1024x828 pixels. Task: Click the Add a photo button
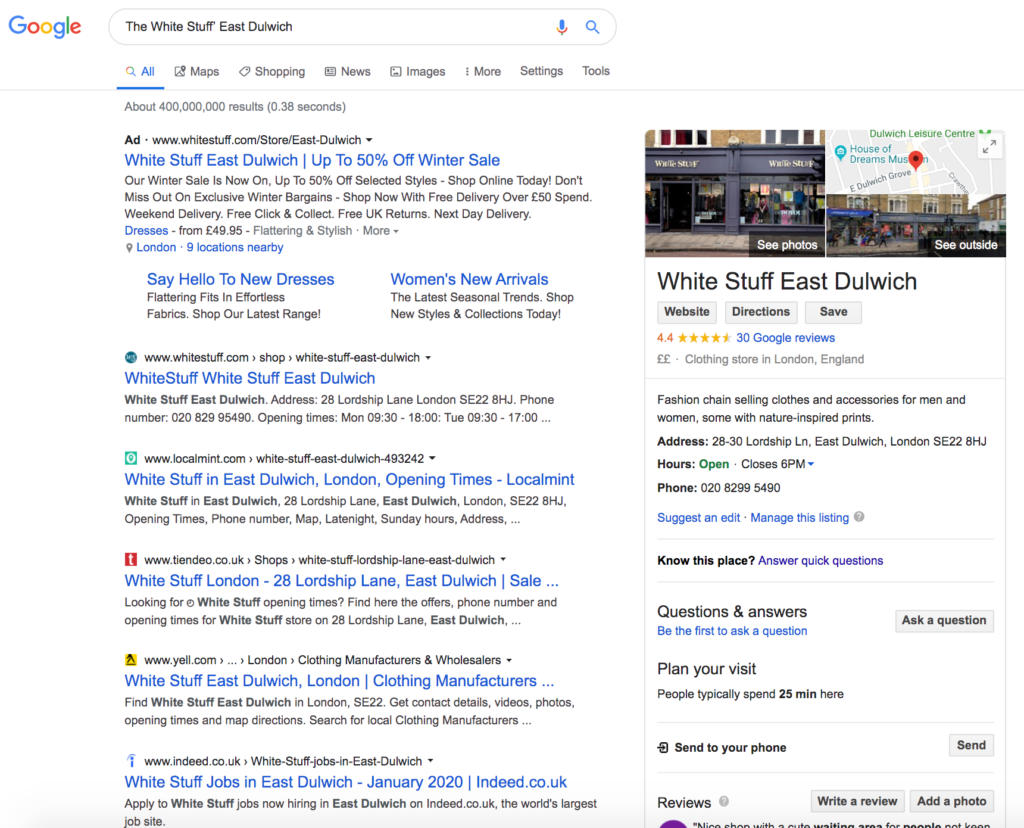click(x=952, y=801)
